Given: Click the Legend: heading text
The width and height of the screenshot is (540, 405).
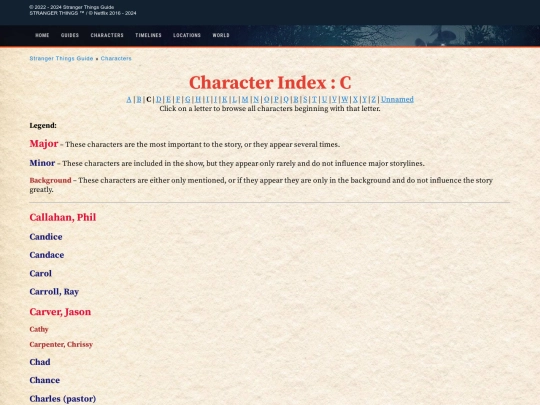Looking at the screenshot, I should tap(43, 125).
